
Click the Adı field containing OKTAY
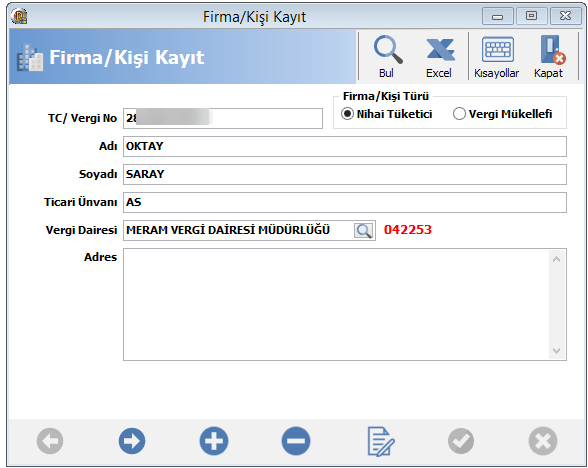[x=345, y=146]
